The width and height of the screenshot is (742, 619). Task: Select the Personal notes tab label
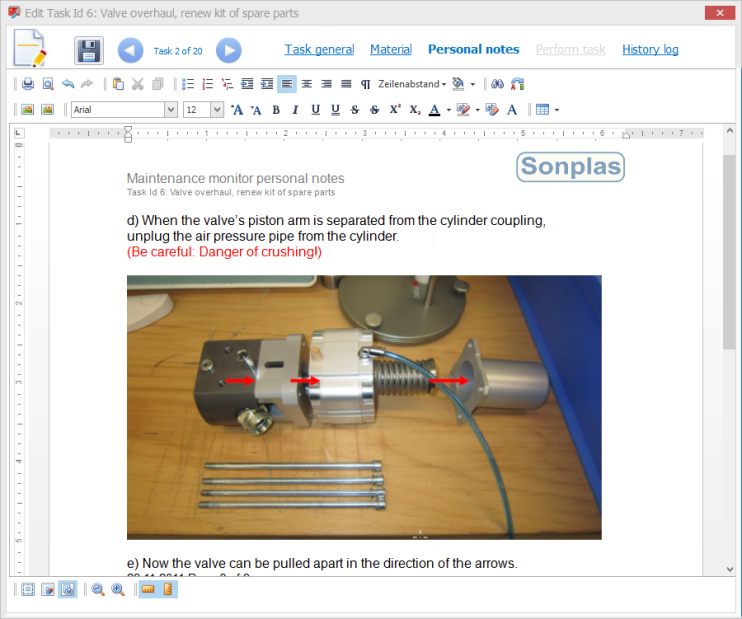[x=473, y=49]
